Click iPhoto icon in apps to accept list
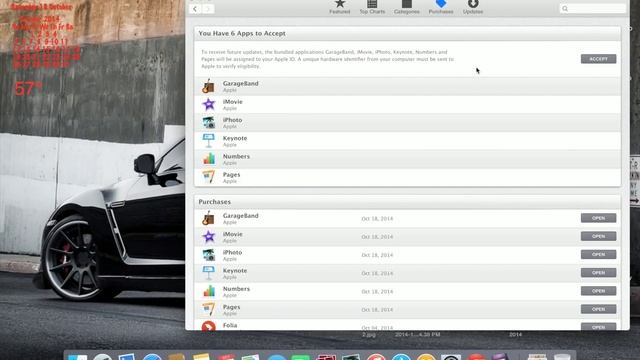The height and width of the screenshot is (360, 640). [x=209, y=122]
